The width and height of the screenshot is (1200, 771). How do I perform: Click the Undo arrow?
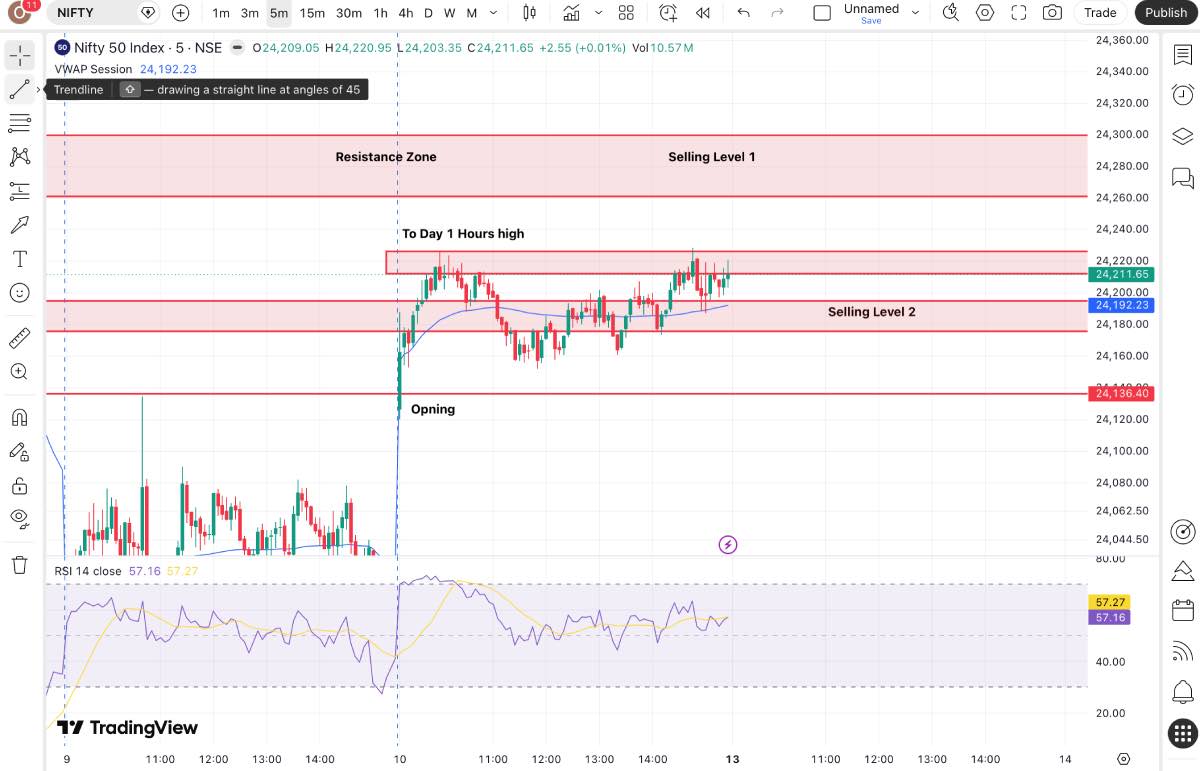click(x=743, y=13)
